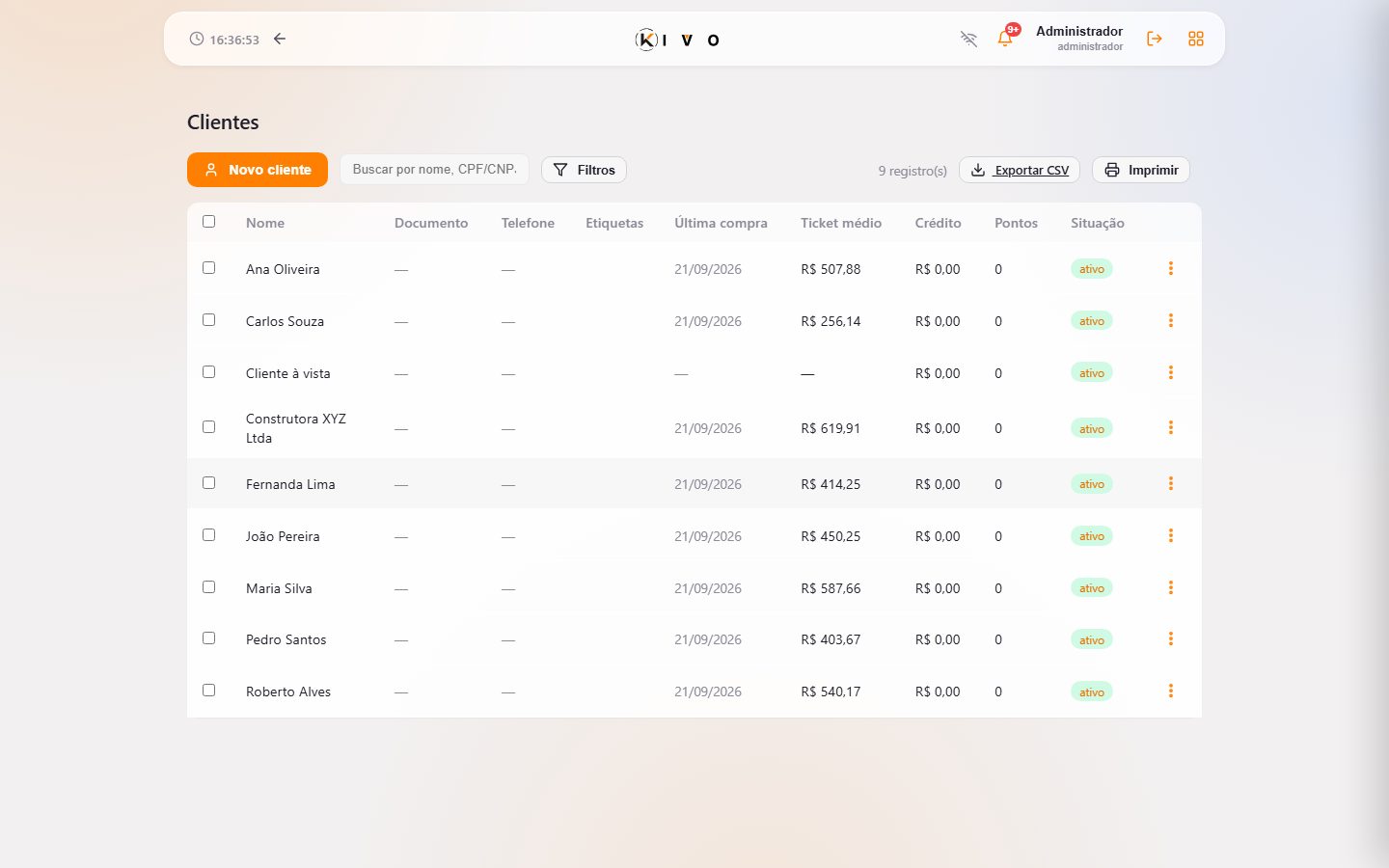Check the Fernanda Lima row checkbox
Viewport: 1389px width, 868px height.
(x=208, y=482)
